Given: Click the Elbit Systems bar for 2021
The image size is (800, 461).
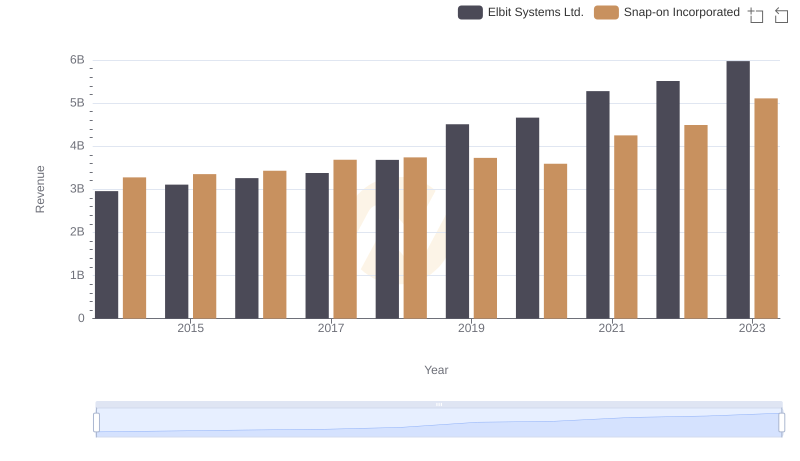Looking at the screenshot, I should [x=598, y=205].
